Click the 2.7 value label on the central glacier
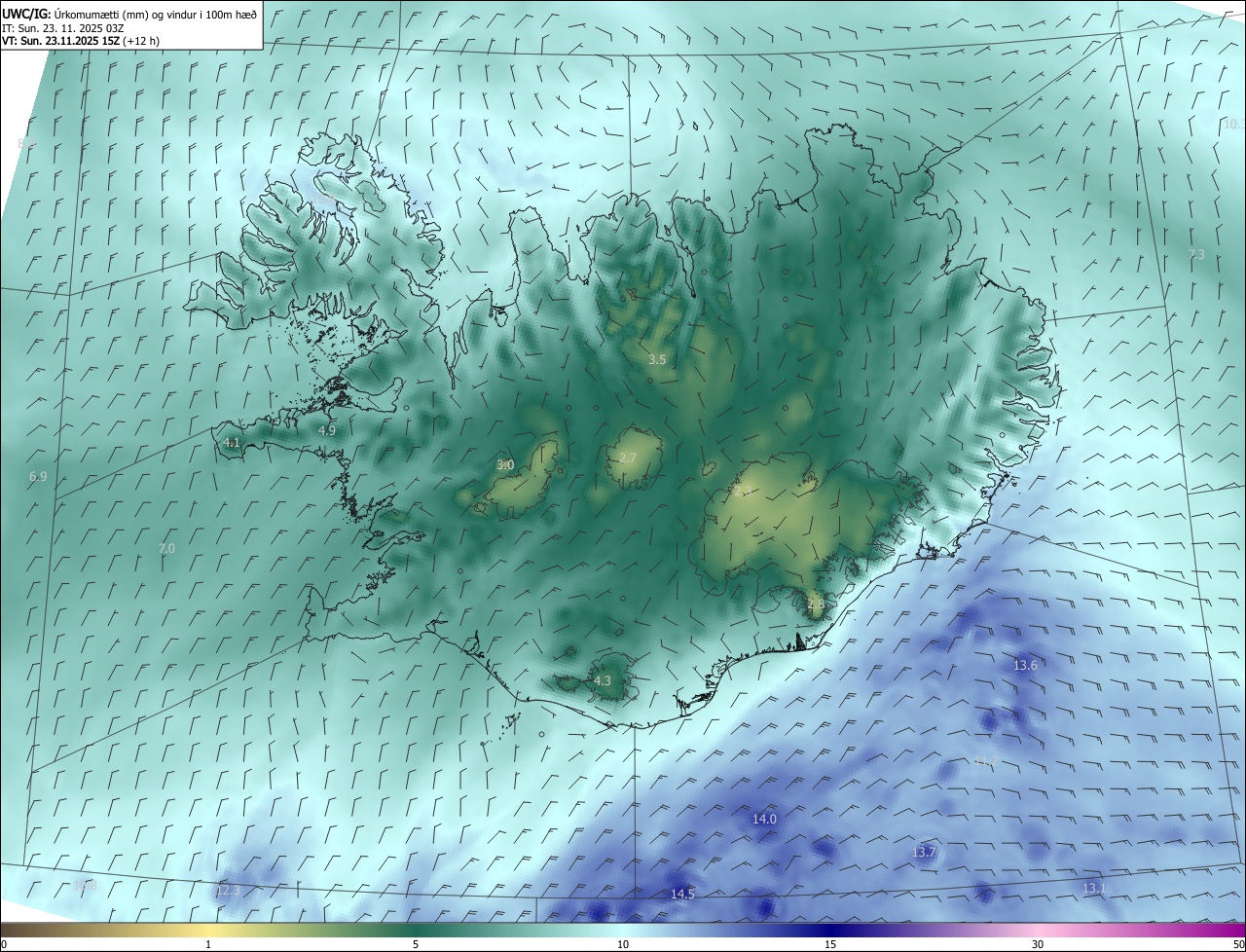 pos(628,458)
